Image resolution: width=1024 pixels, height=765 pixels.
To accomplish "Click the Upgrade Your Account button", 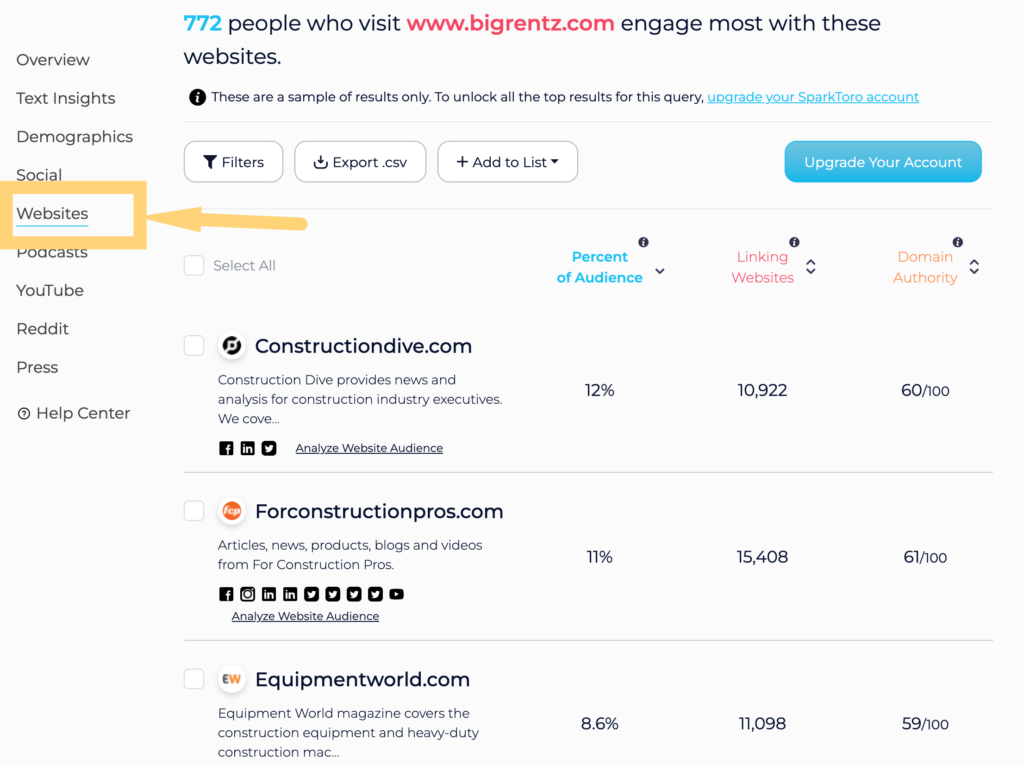I will click(x=882, y=161).
